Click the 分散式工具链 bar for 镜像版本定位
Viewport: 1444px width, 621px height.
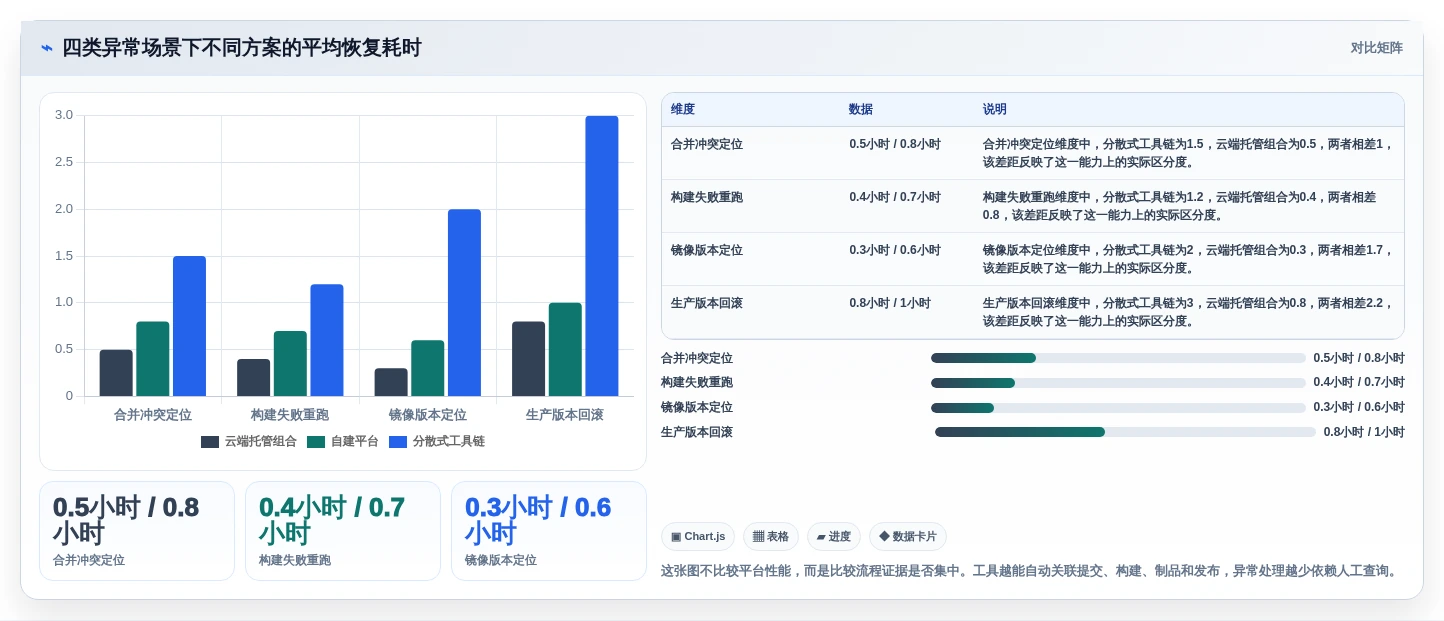pyautogui.click(x=464, y=303)
